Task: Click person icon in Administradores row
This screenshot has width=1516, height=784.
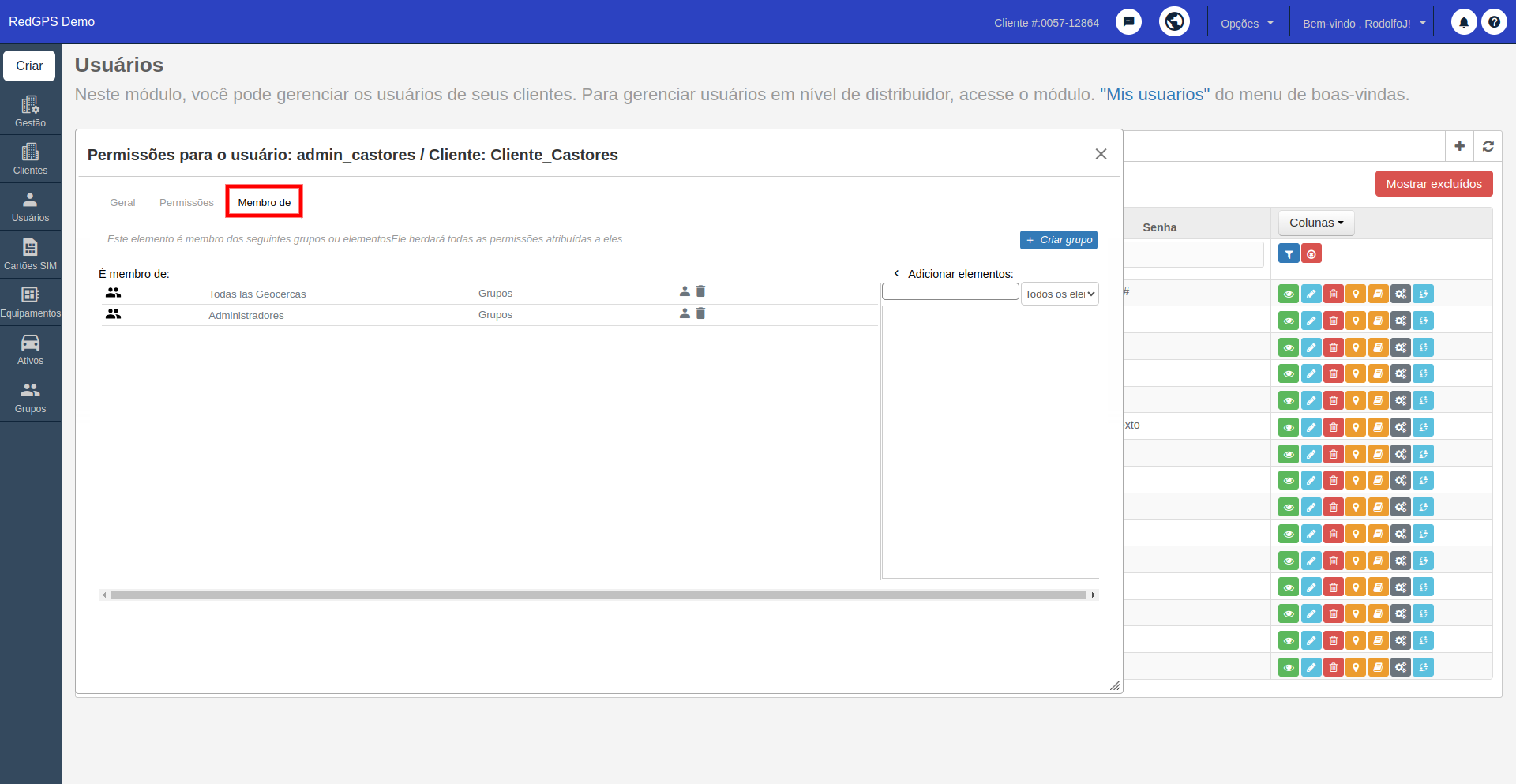Action: tap(685, 313)
